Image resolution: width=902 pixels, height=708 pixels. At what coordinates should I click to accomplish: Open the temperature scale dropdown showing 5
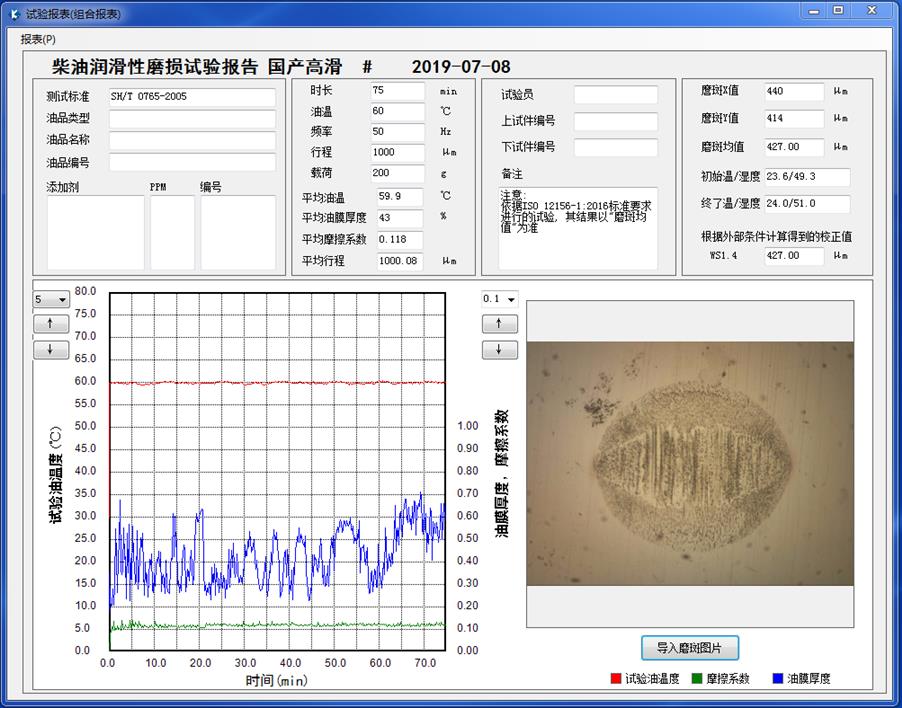coord(51,299)
